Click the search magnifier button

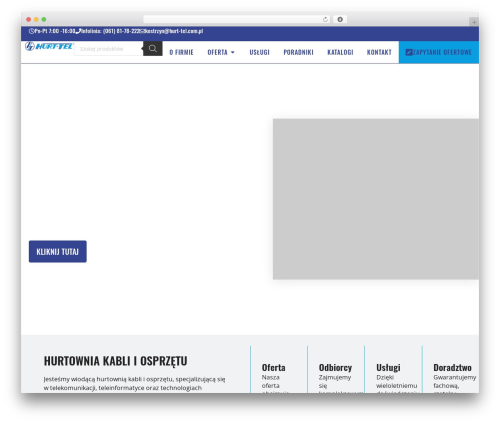click(x=153, y=49)
